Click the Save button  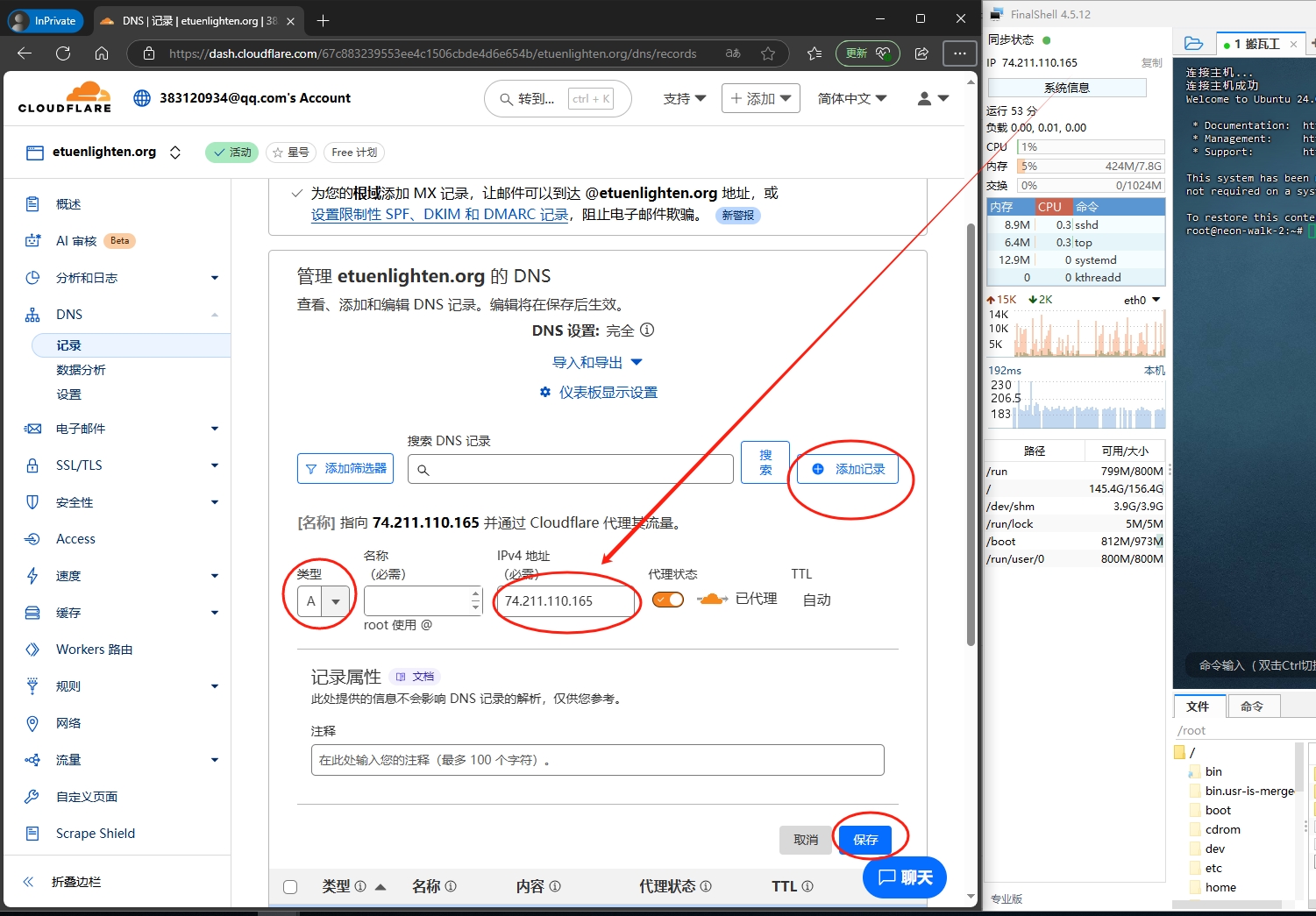click(864, 840)
